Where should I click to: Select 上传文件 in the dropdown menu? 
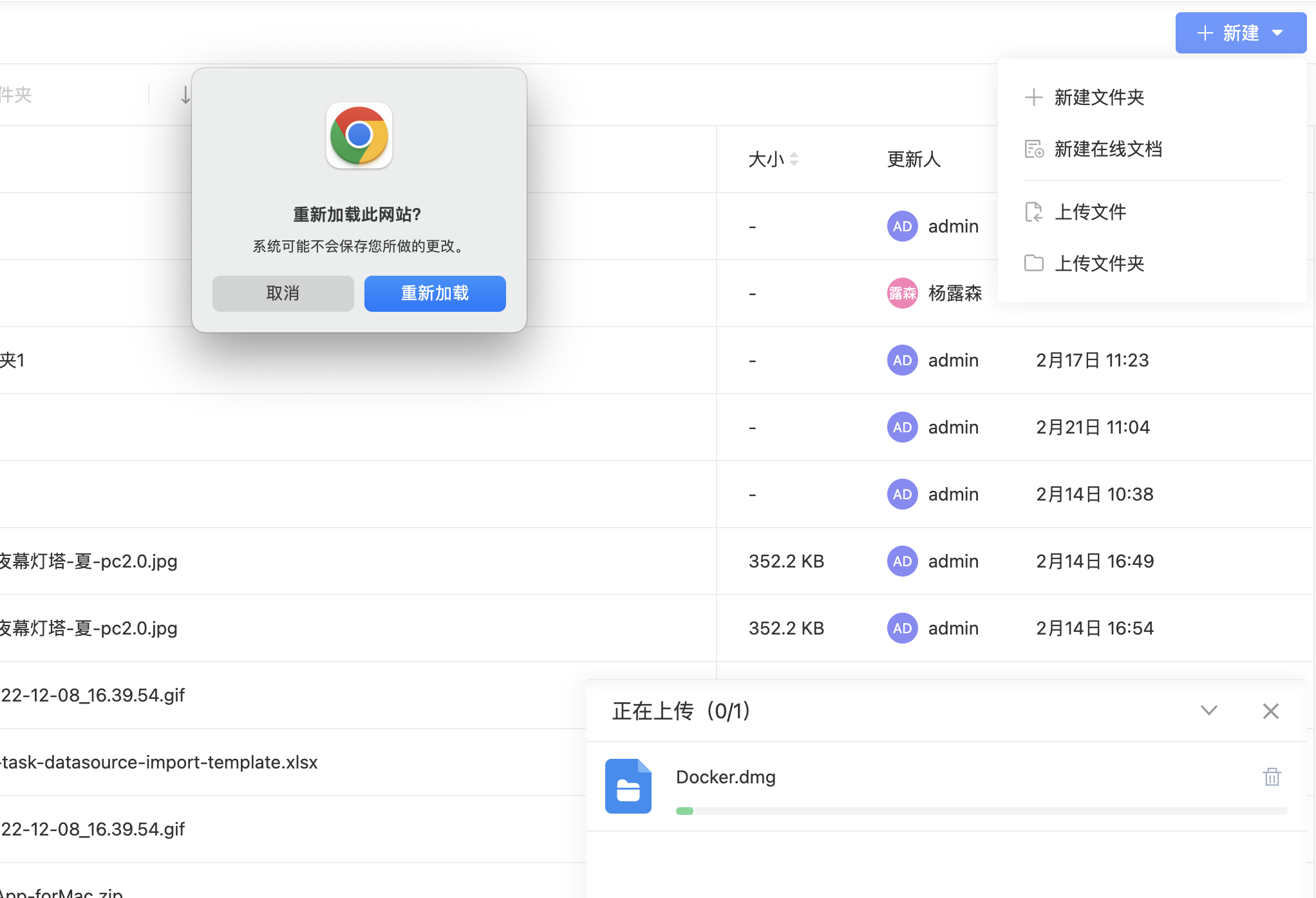[x=1089, y=212]
